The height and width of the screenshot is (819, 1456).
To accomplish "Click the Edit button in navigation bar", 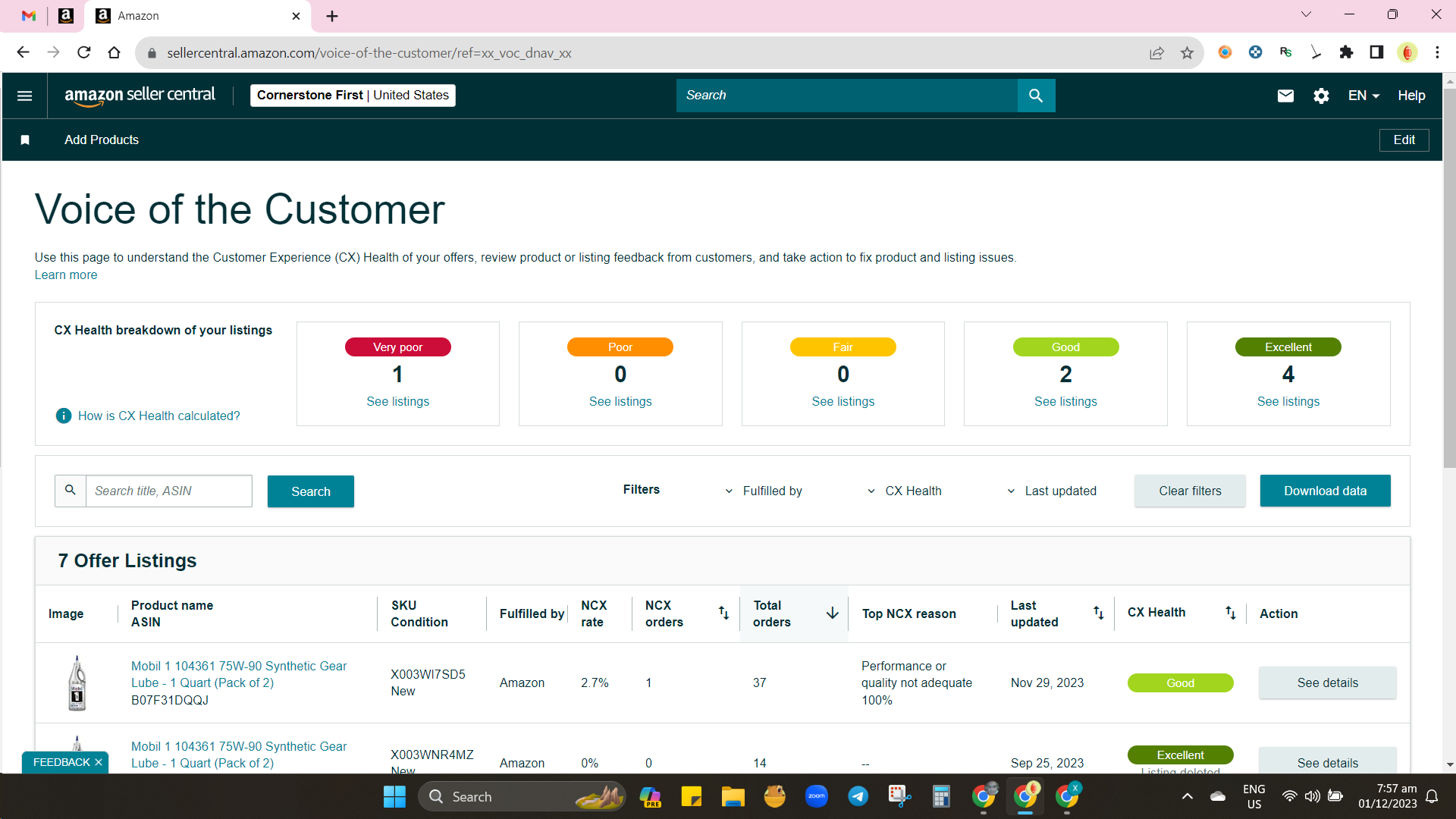I will (x=1404, y=140).
